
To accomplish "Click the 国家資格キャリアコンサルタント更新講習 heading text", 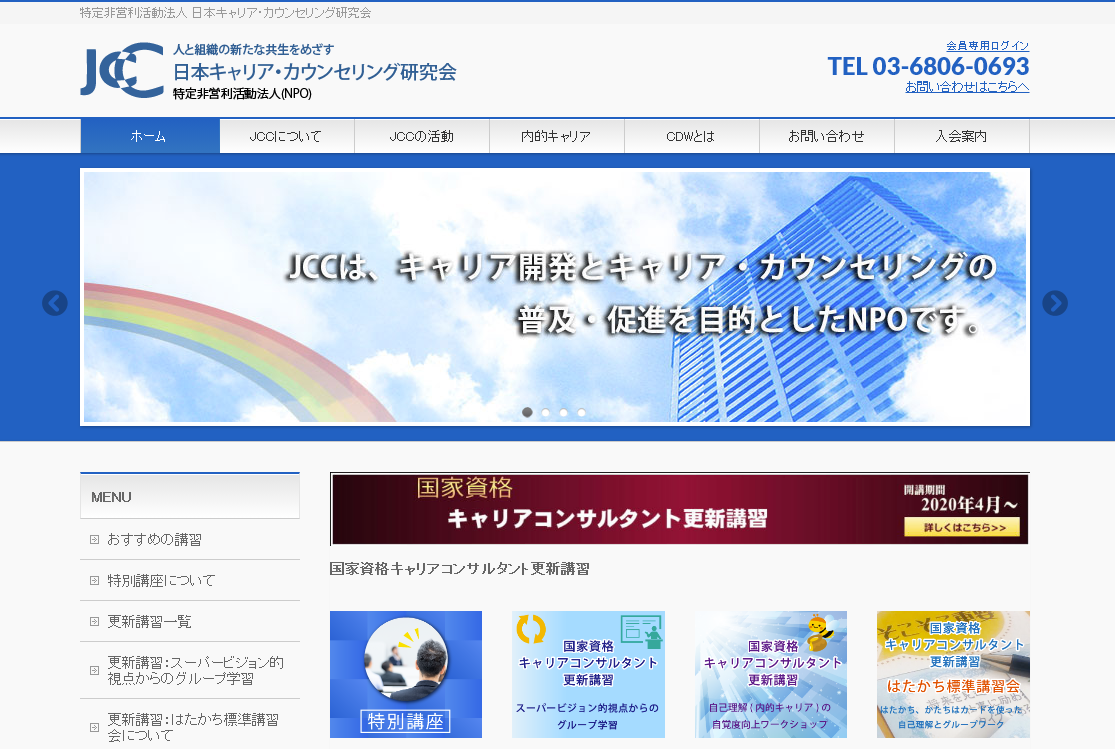I will click(459, 569).
